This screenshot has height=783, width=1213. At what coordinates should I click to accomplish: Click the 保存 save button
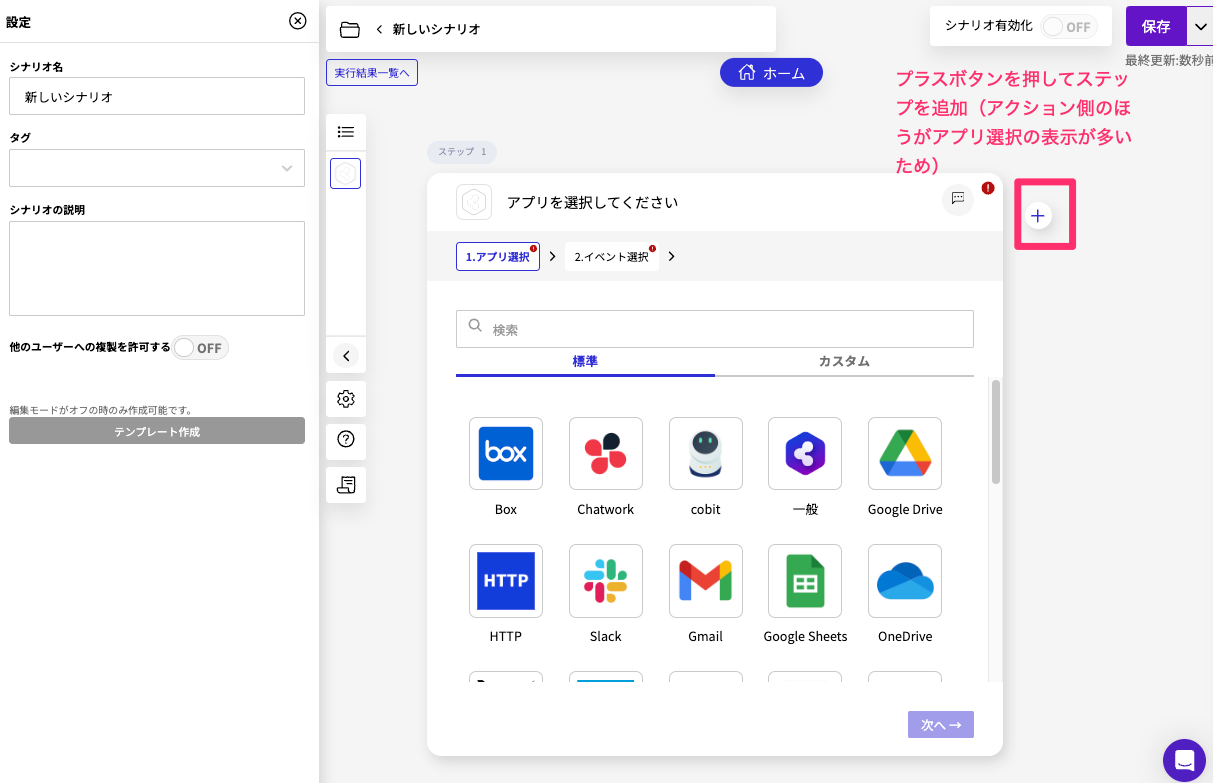click(x=1156, y=27)
